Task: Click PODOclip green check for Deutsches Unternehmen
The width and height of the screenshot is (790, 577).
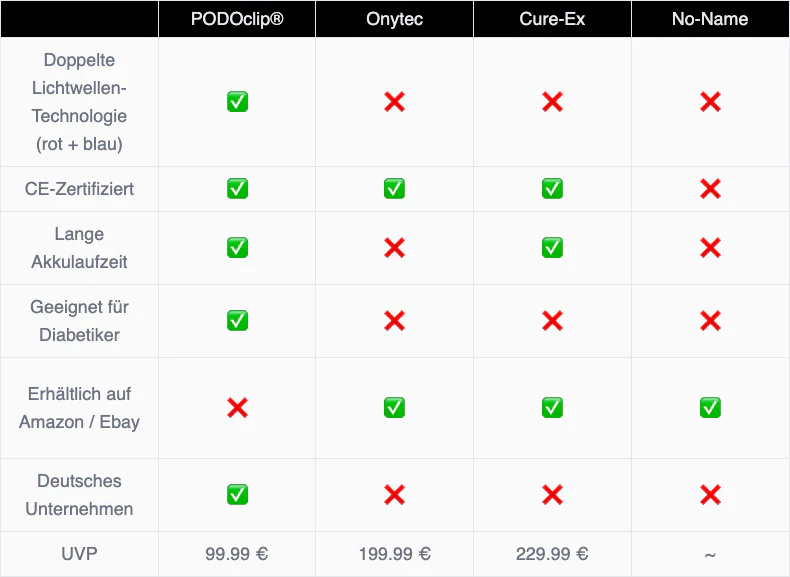Action: [237, 495]
